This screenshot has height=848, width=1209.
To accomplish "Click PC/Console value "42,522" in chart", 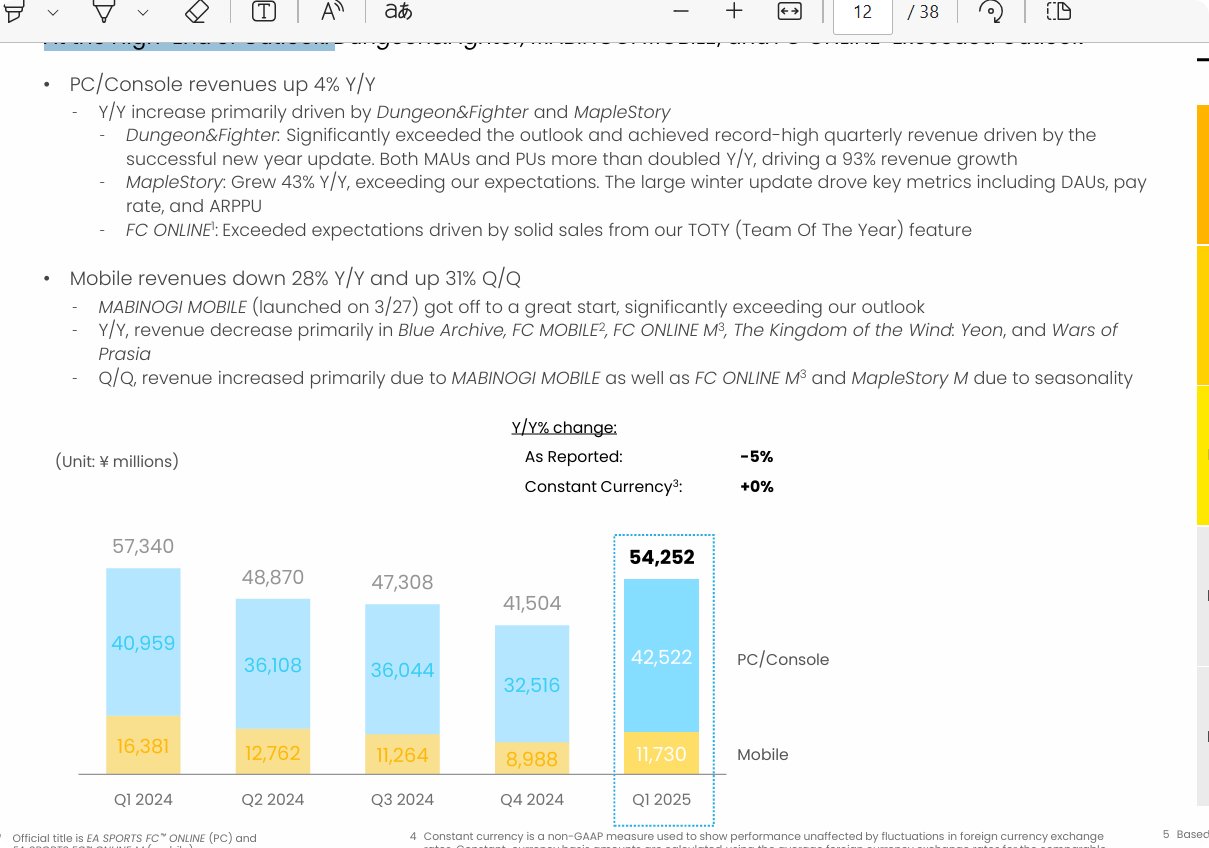I will (x=662, y=657).
